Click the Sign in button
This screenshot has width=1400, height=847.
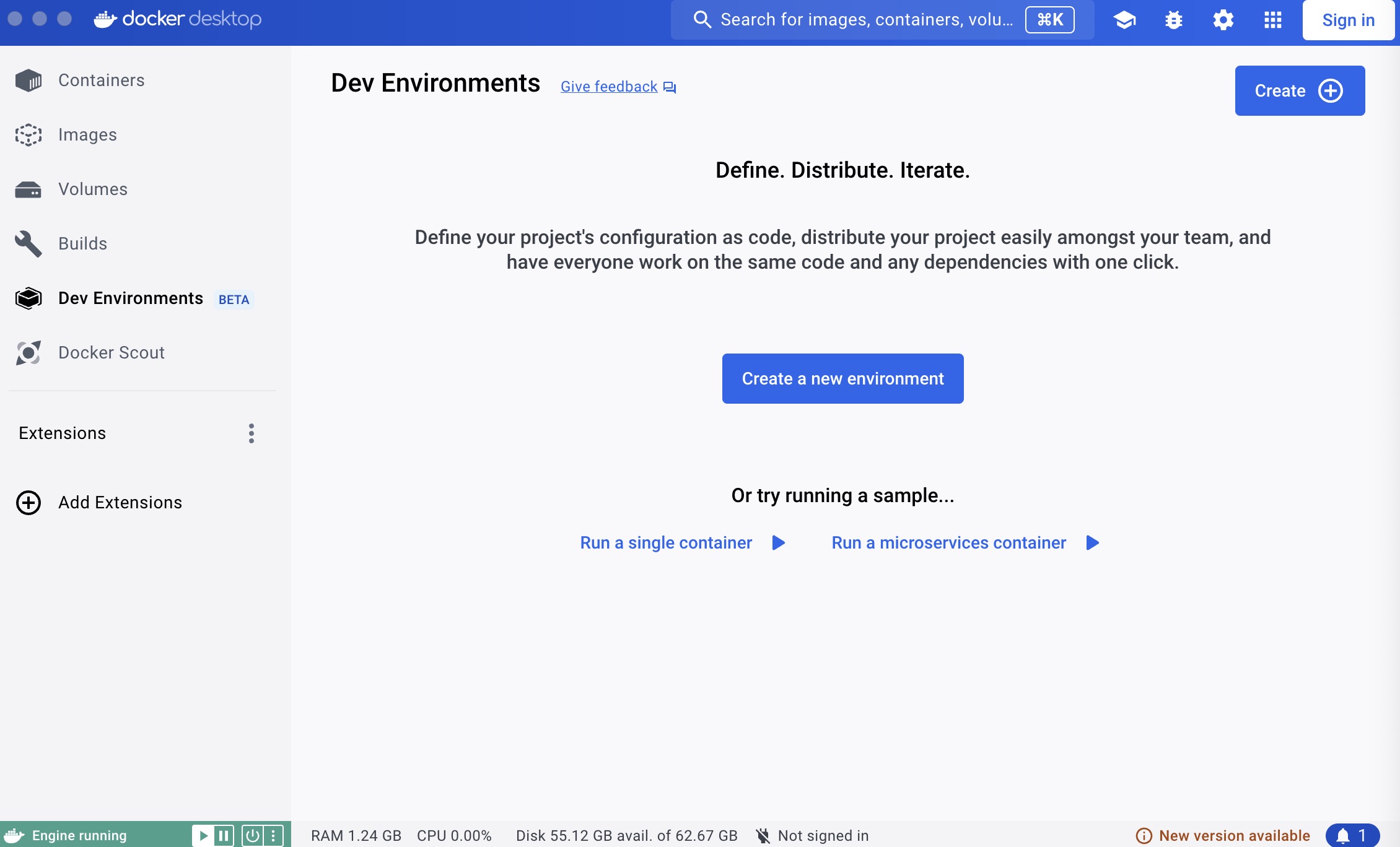pyautogui.click(x=1349, y=20)
